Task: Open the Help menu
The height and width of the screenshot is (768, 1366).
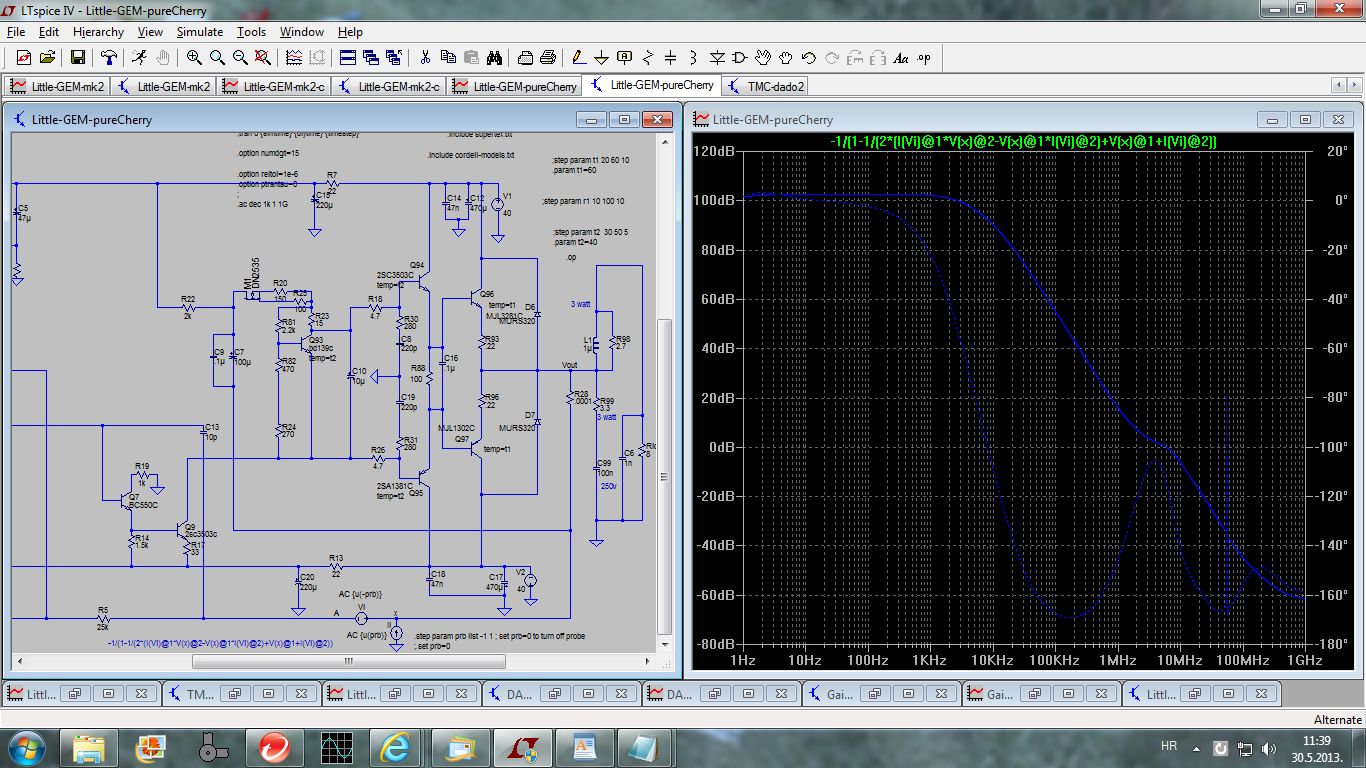Action: click(350, 32)
